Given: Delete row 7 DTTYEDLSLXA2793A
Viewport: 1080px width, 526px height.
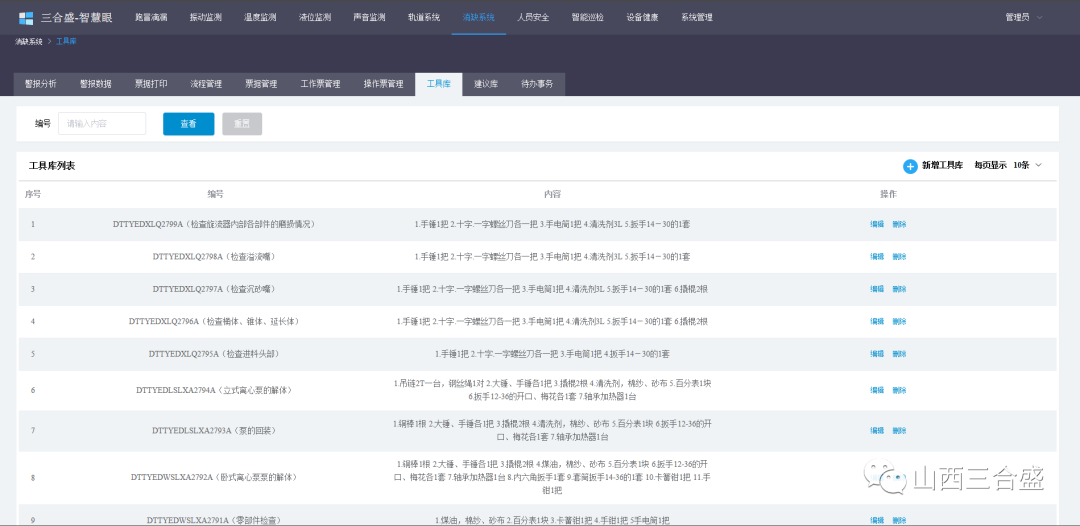Looking at the screenshot, I should click(900, 430).
